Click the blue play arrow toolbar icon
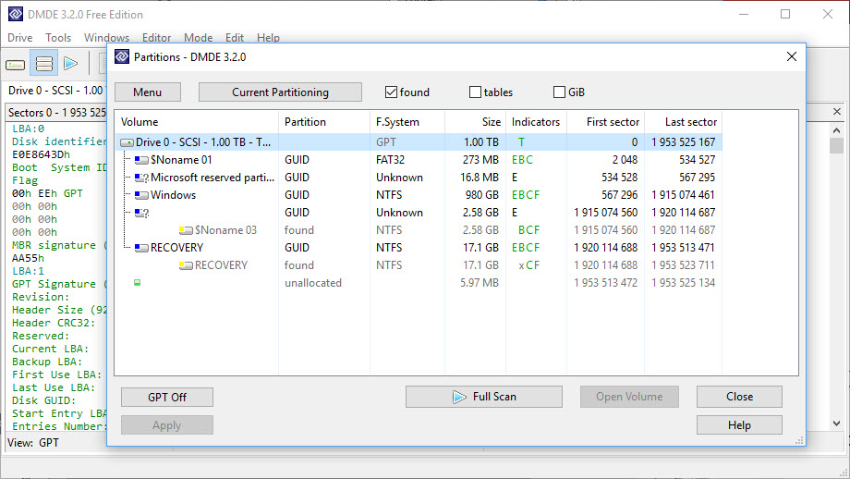 click(71, 64)
